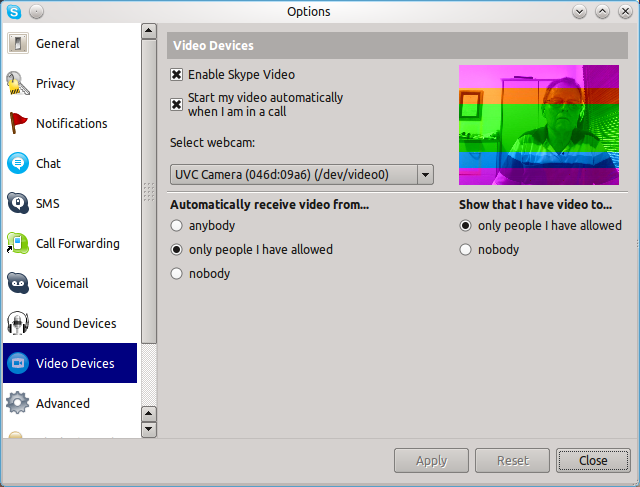Viewport: 640px width, 487px height.
Task: Choose nobody under Automatically receive video
Action: [x=177, y=274]
